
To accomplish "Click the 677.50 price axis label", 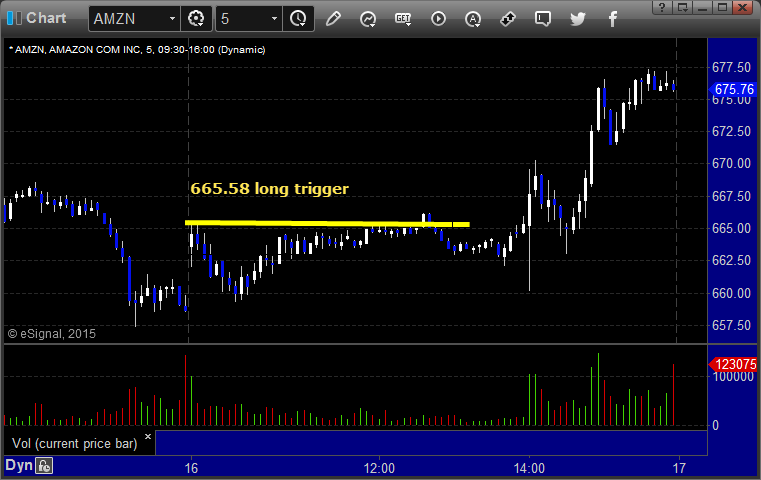I will pyautogui.click(x=731, y=67).
